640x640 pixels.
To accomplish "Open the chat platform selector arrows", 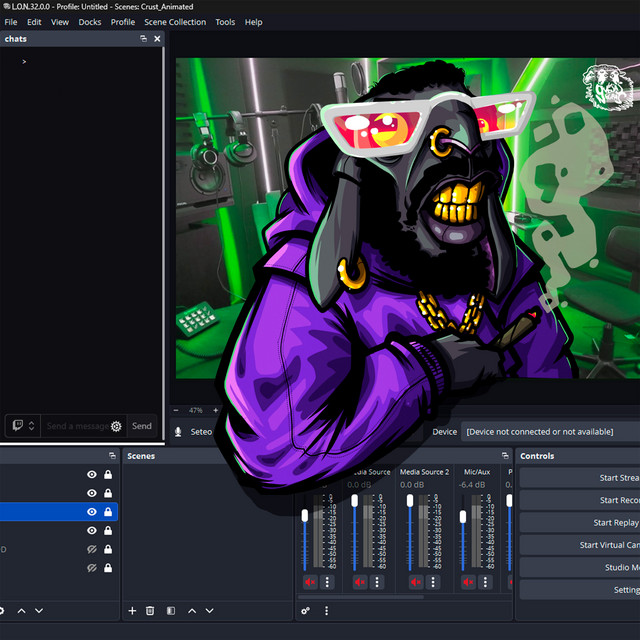I will coord(31,426).
